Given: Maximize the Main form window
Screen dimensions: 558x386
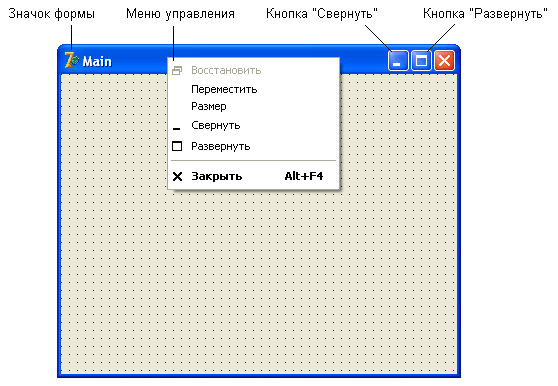Looking at the screenshot, I should point(421,61).
